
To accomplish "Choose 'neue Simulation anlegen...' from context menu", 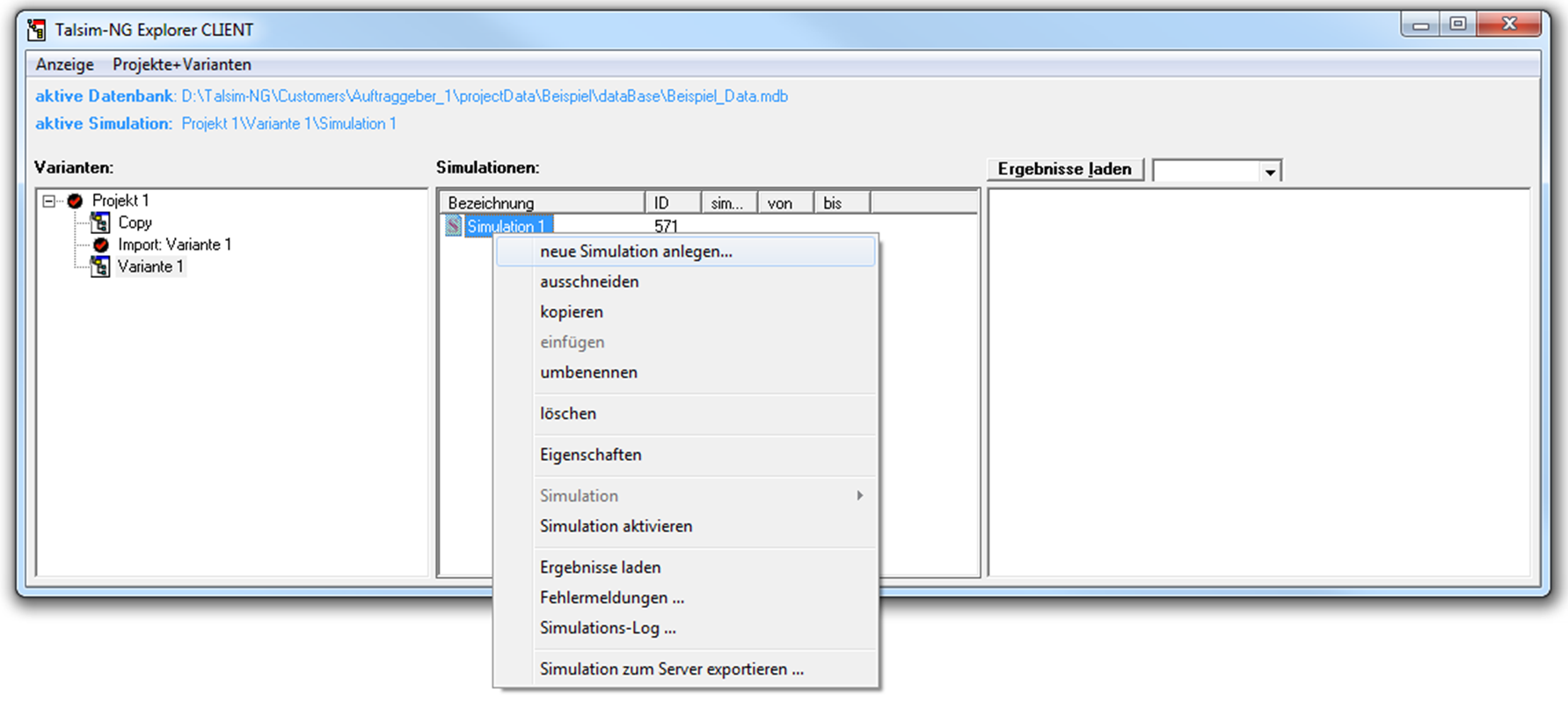I will tap(636, 252).
